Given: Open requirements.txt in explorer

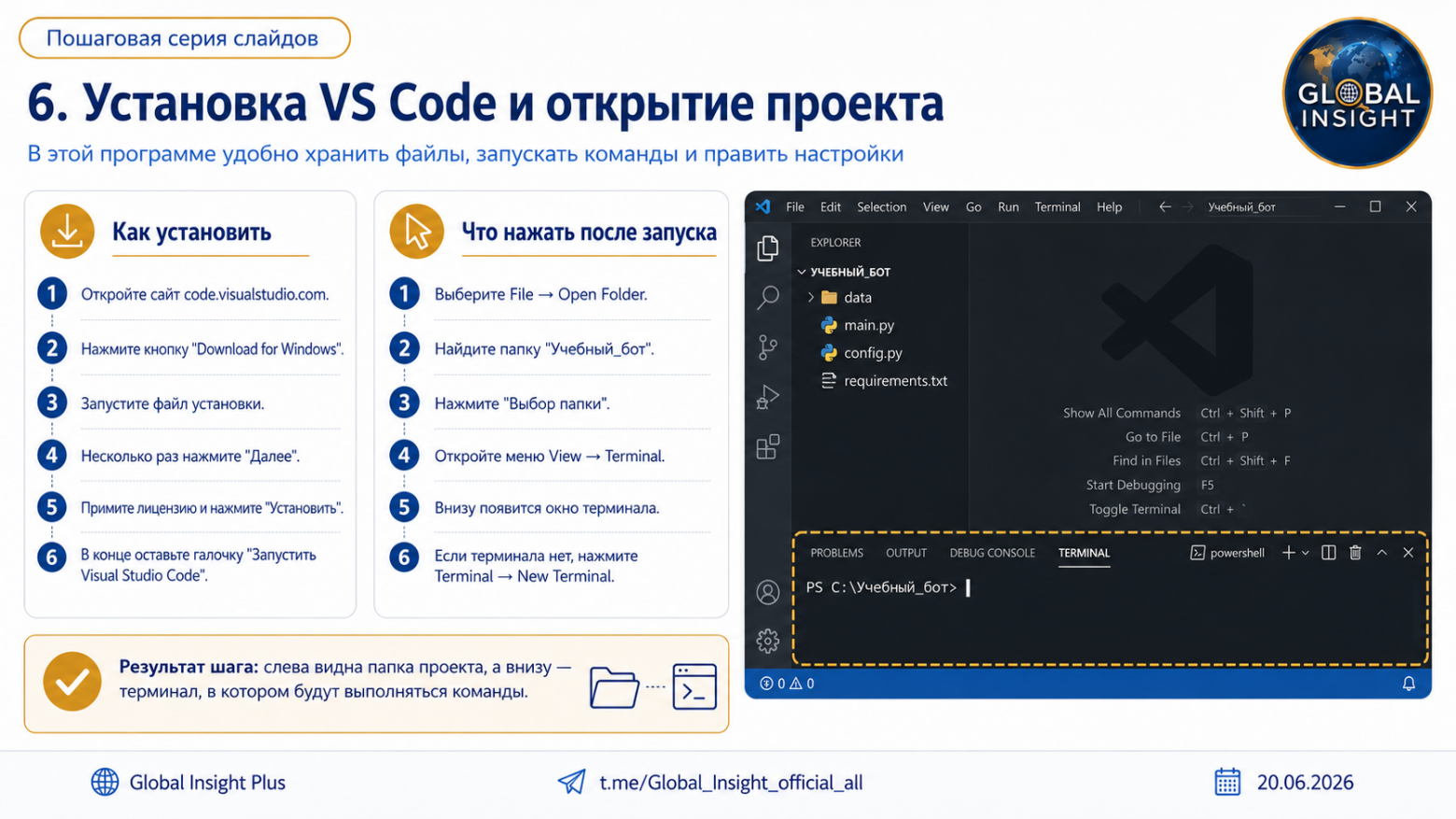Looking at the screenshot, I should [884, 381].
